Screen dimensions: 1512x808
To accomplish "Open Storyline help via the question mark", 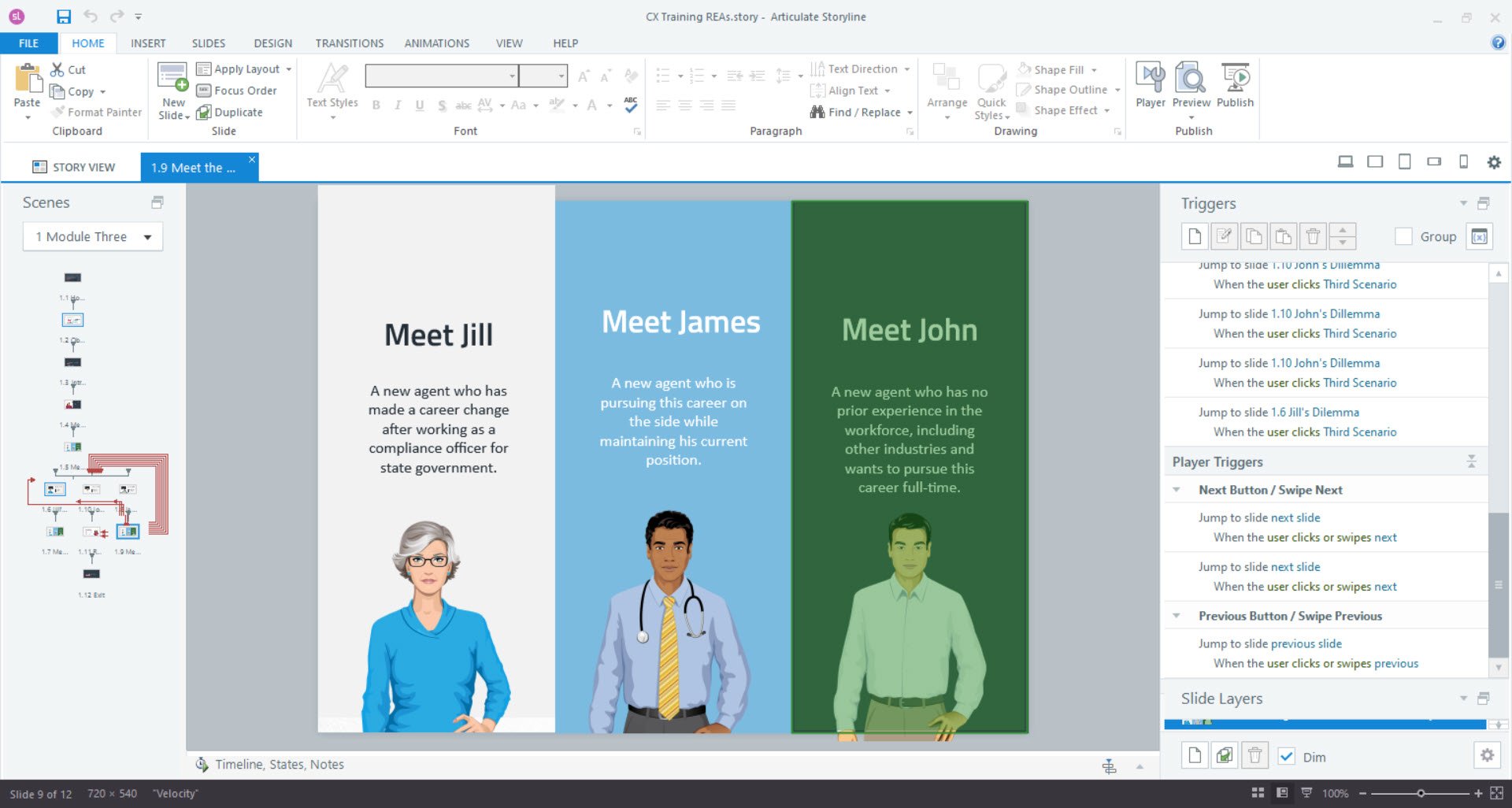I will [1498, 43].
